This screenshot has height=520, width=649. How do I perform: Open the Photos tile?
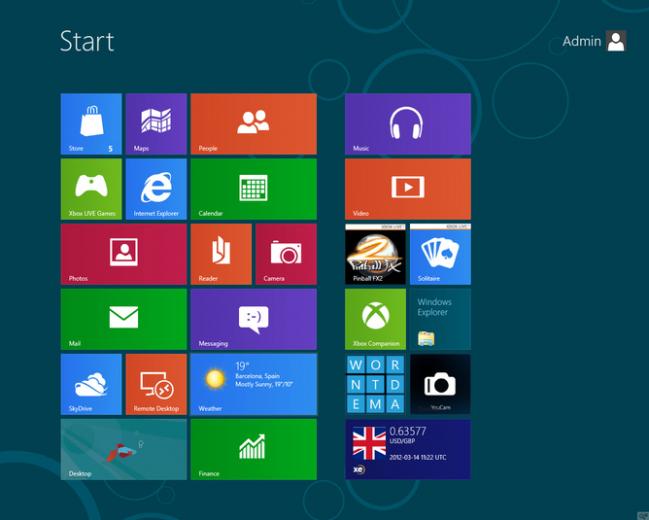124,254
